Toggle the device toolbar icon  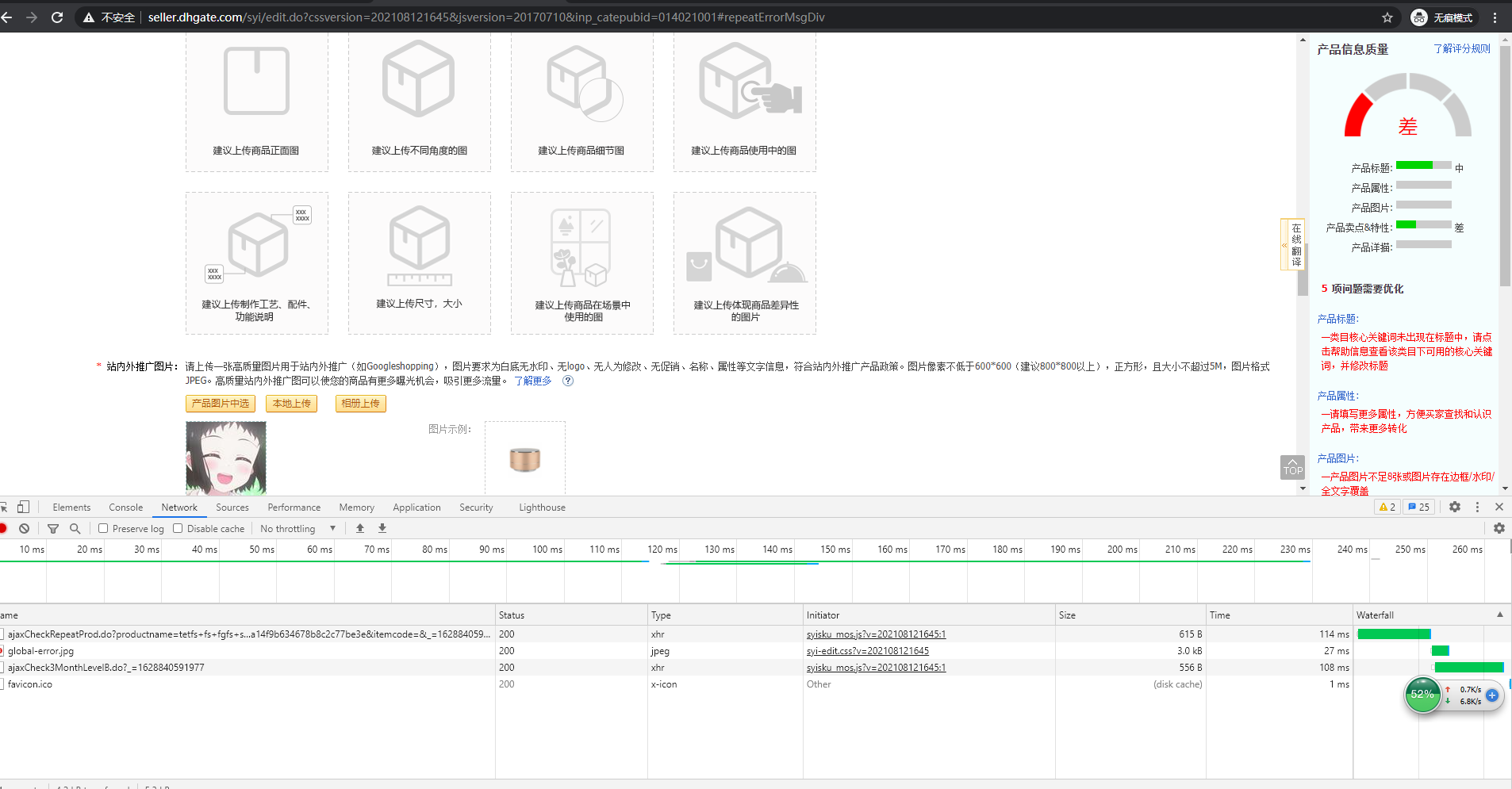(x=23, y=507)
